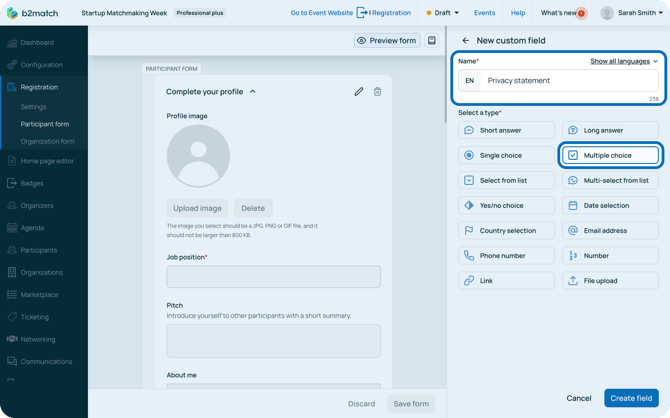Open the Events menu in top bar

click(484, 13)
